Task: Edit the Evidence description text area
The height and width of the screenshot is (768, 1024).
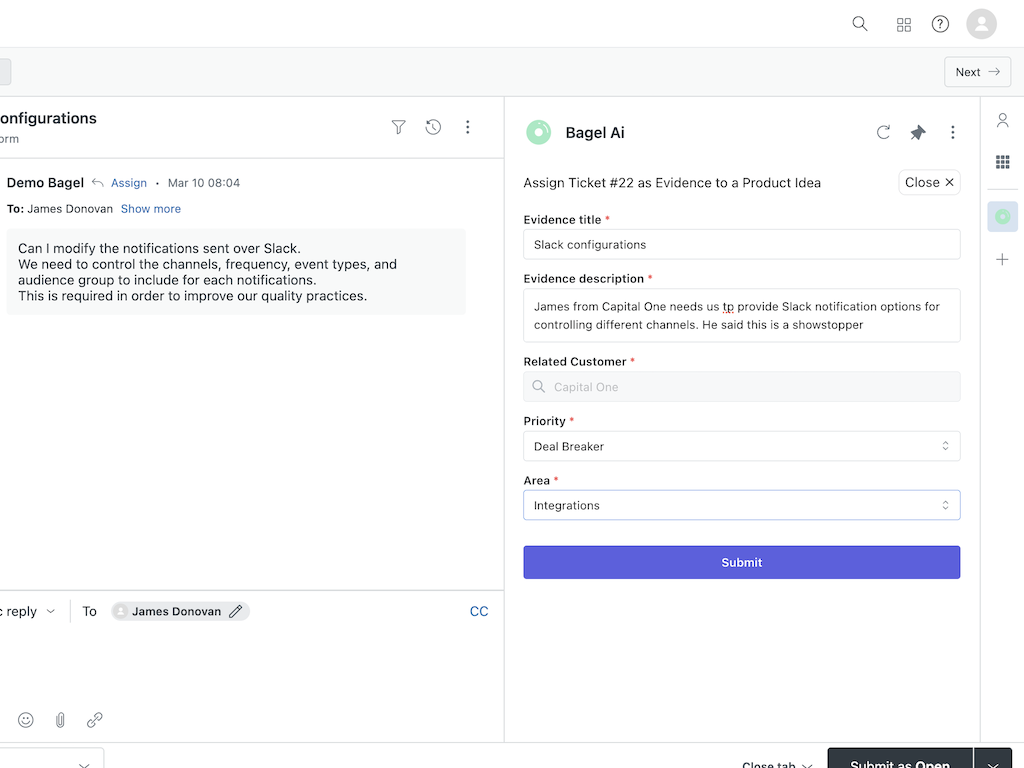Action: click(x=741, y=315)
